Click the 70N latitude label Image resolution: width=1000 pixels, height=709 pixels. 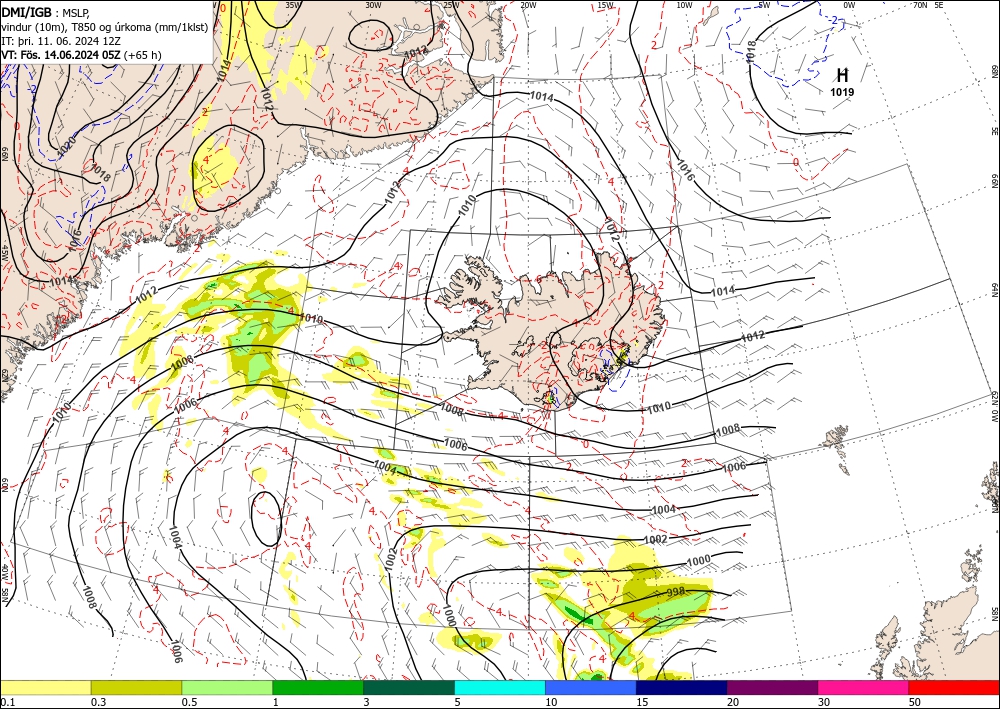(x=920, y=5)
